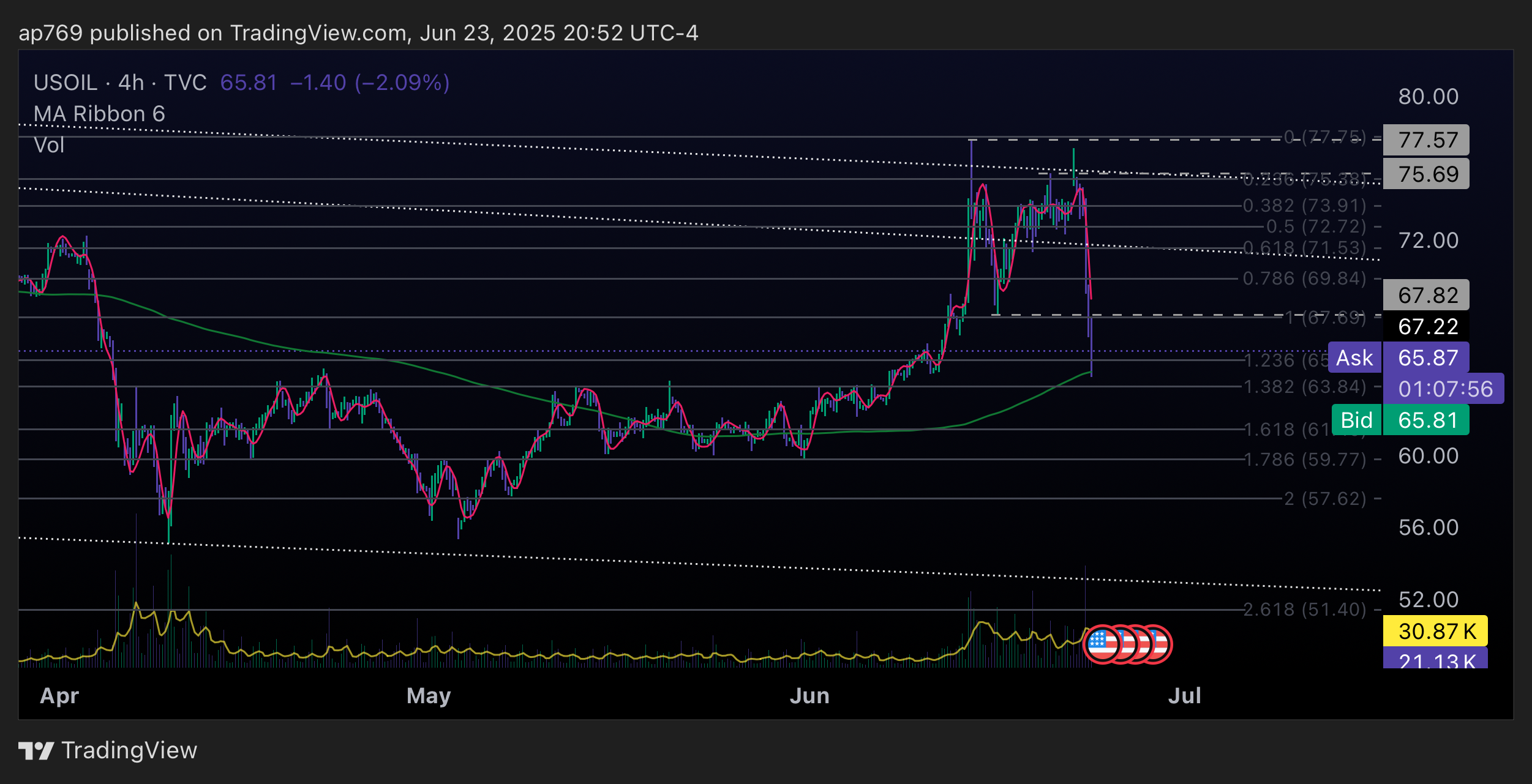Click the May label on time axis
Screen dimensions: 1532x784
point(429,696)
